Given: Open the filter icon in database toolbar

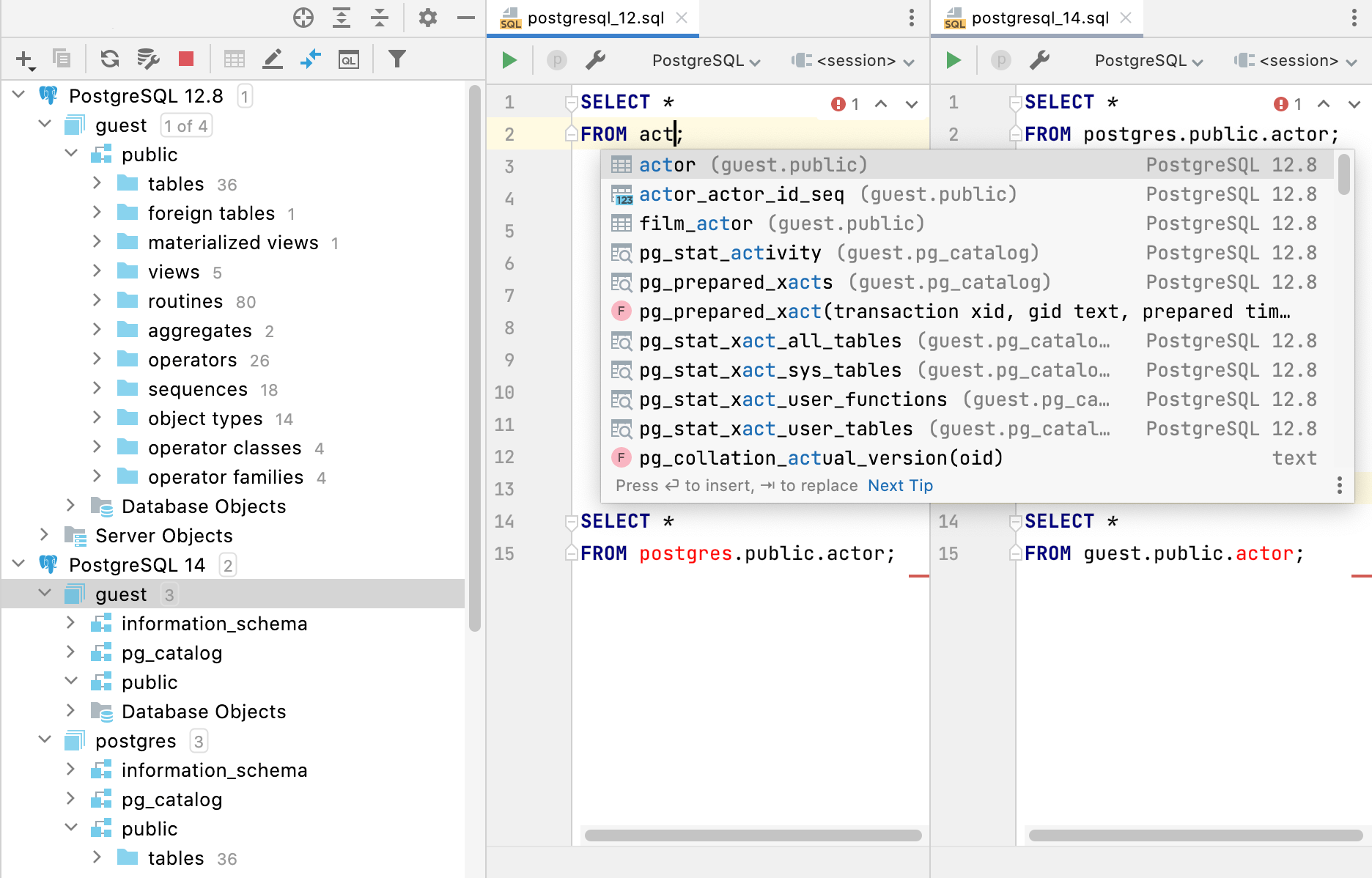Looking at the screenshot, I should (397, 59).
